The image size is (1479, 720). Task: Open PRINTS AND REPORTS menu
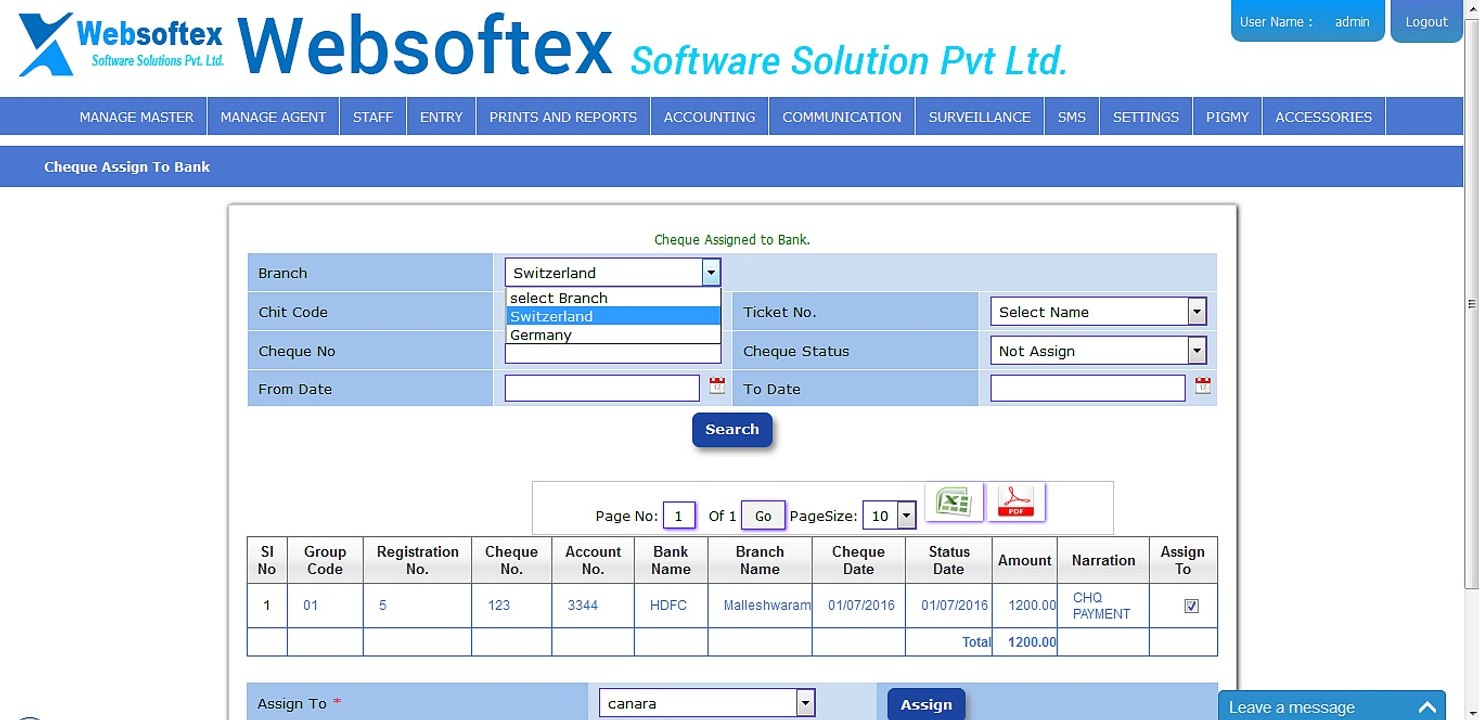pyautogui.click(x=563, y=117)
